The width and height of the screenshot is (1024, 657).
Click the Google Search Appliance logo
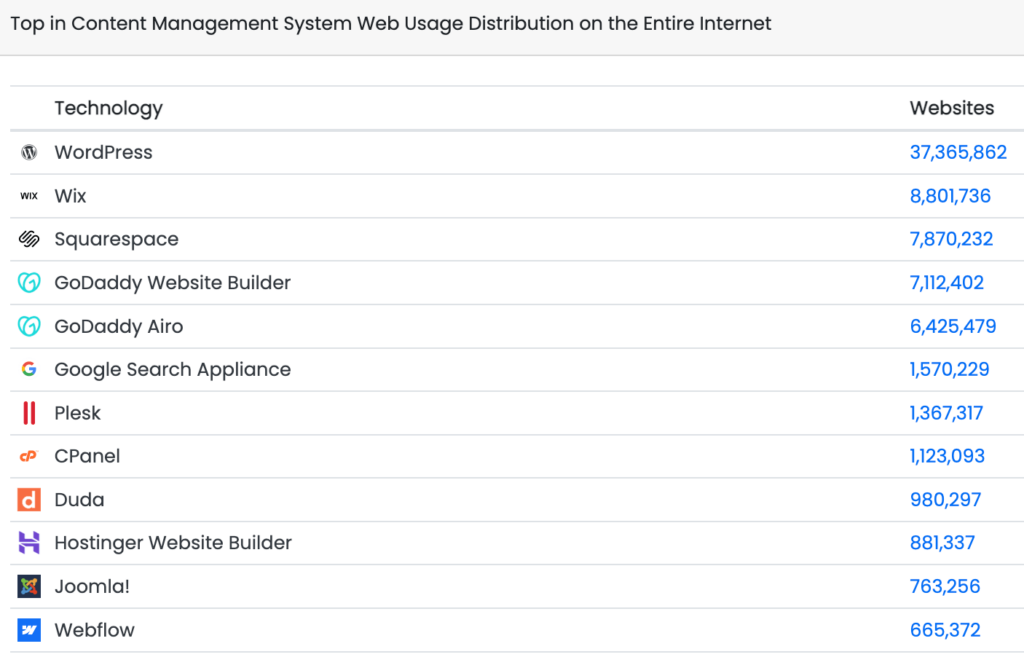coord(29,369)
